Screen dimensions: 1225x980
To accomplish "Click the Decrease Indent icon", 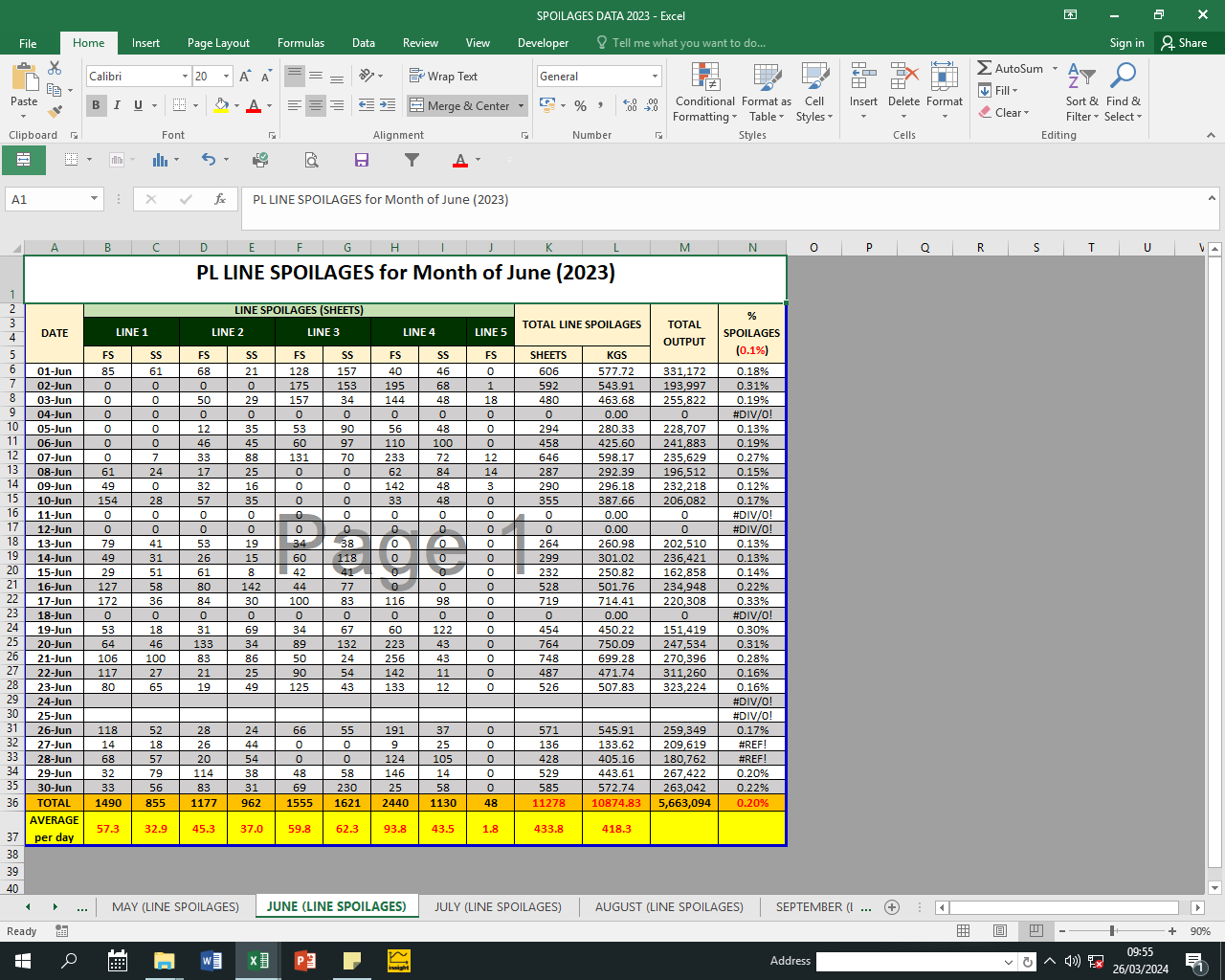I will [367, 105].
